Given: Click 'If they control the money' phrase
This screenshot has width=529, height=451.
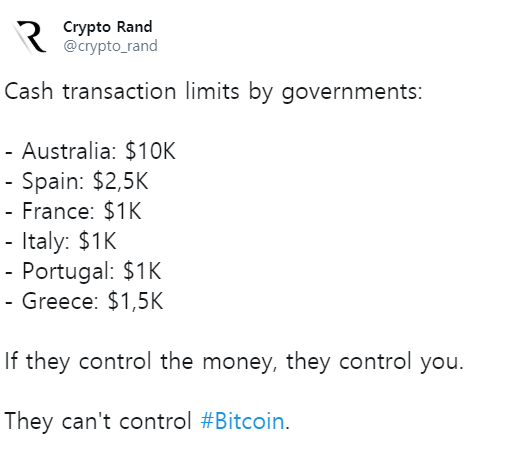Looking at the screenshot, I should [x=138, y=361].
